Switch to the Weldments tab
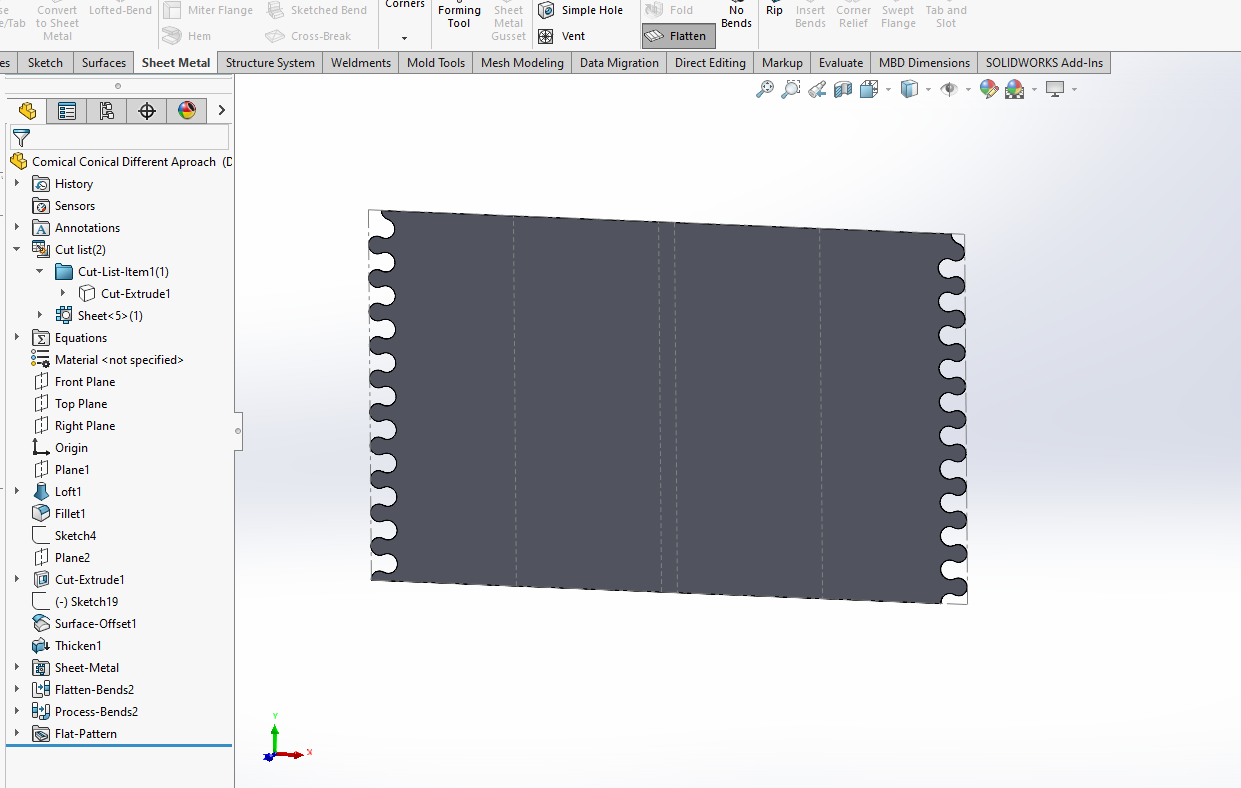1241x788 pixels. pyautogui.click(x=360, y=62)
